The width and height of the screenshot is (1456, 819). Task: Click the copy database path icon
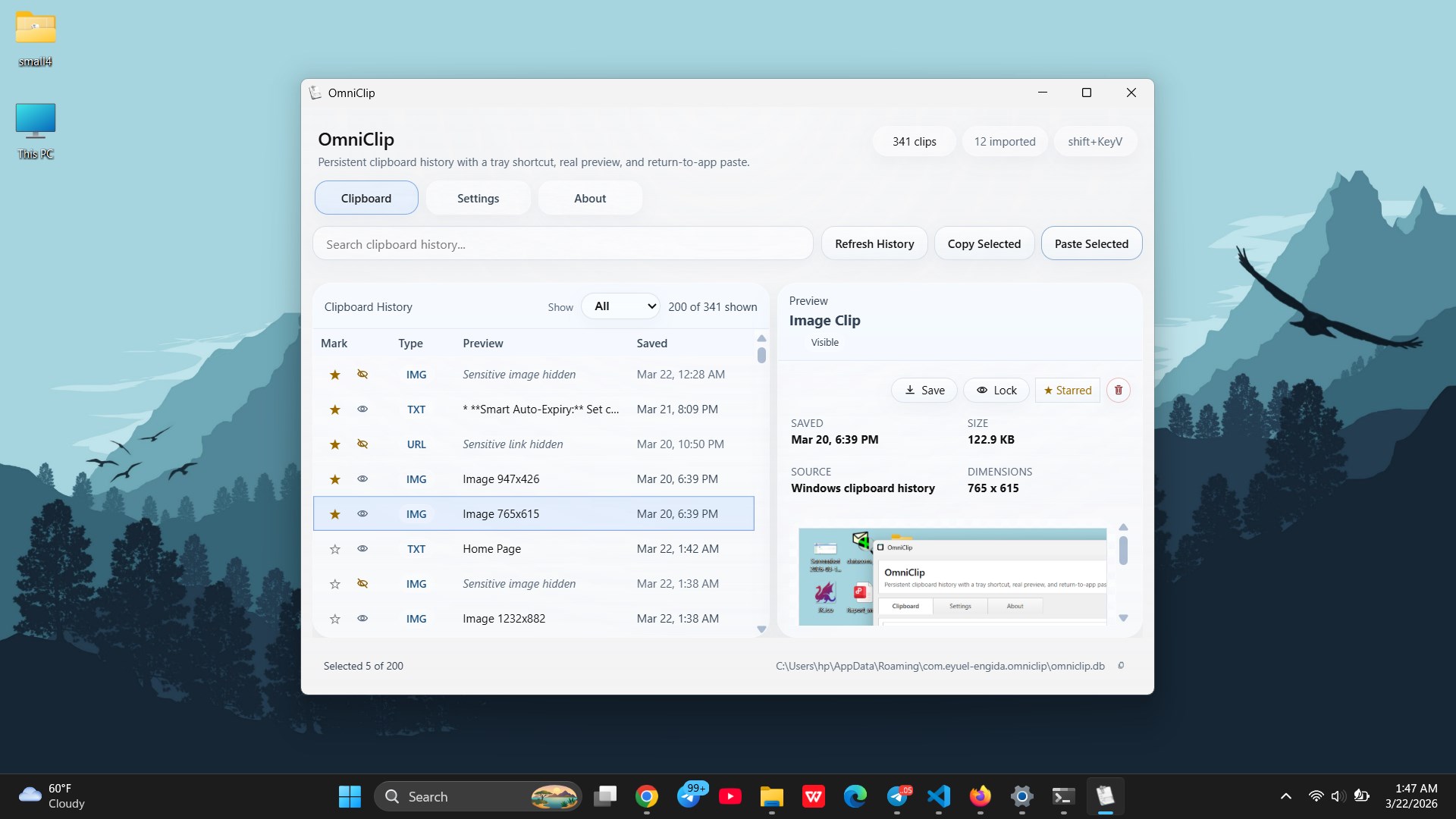[x=1121, y=666]
